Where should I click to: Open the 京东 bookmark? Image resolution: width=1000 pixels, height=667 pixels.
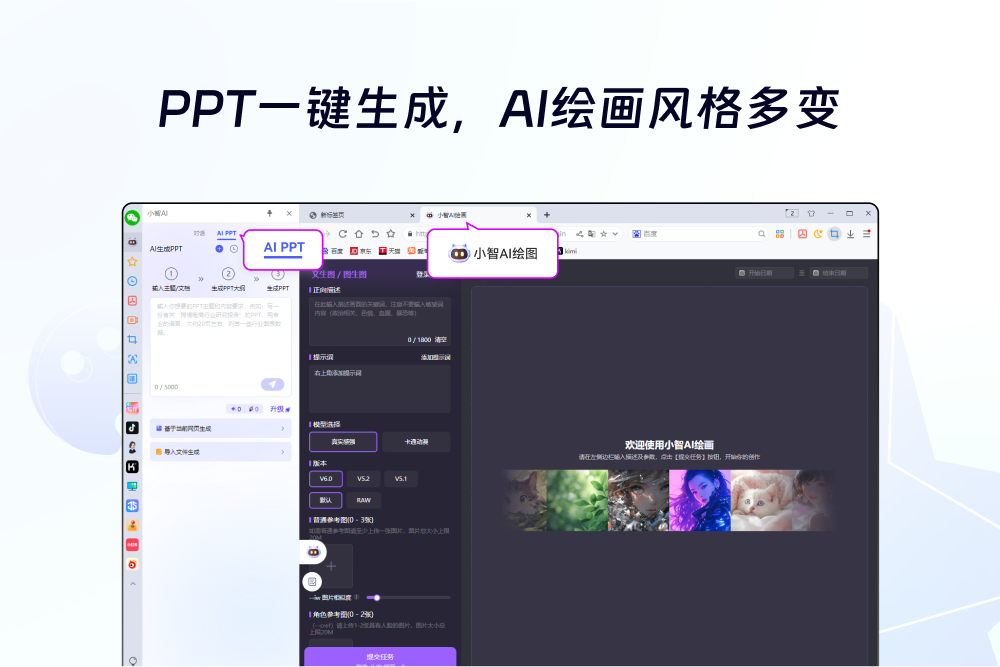pyautogui.click(x=361, y=251)
